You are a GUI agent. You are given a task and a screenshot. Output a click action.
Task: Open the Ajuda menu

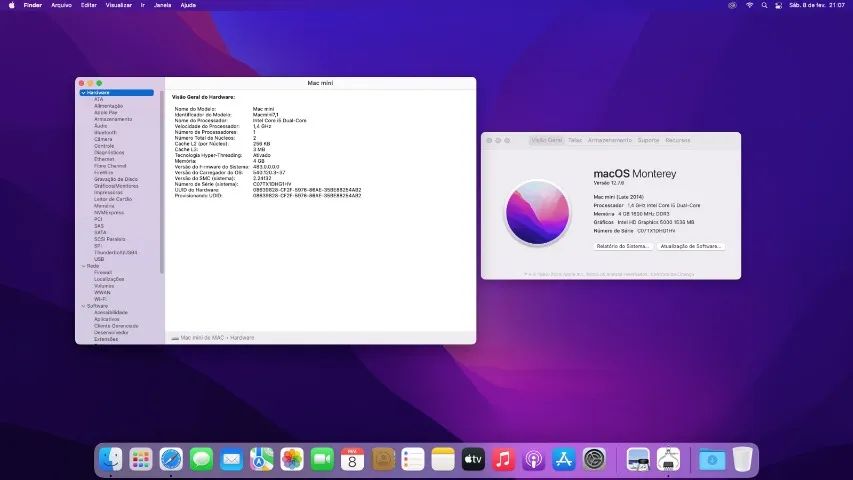coord(188,5)
